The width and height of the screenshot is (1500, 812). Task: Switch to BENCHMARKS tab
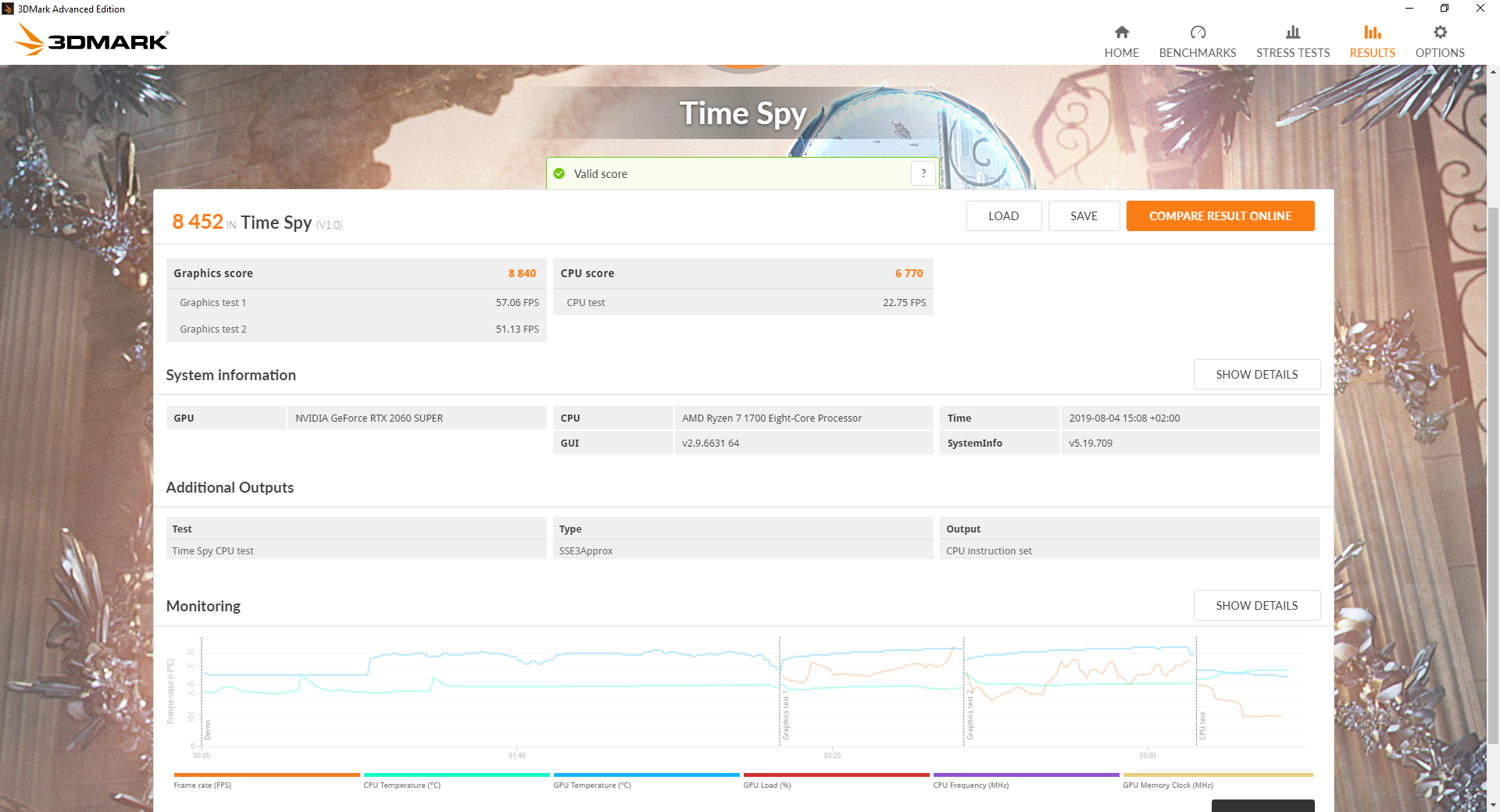[1198, 41]
